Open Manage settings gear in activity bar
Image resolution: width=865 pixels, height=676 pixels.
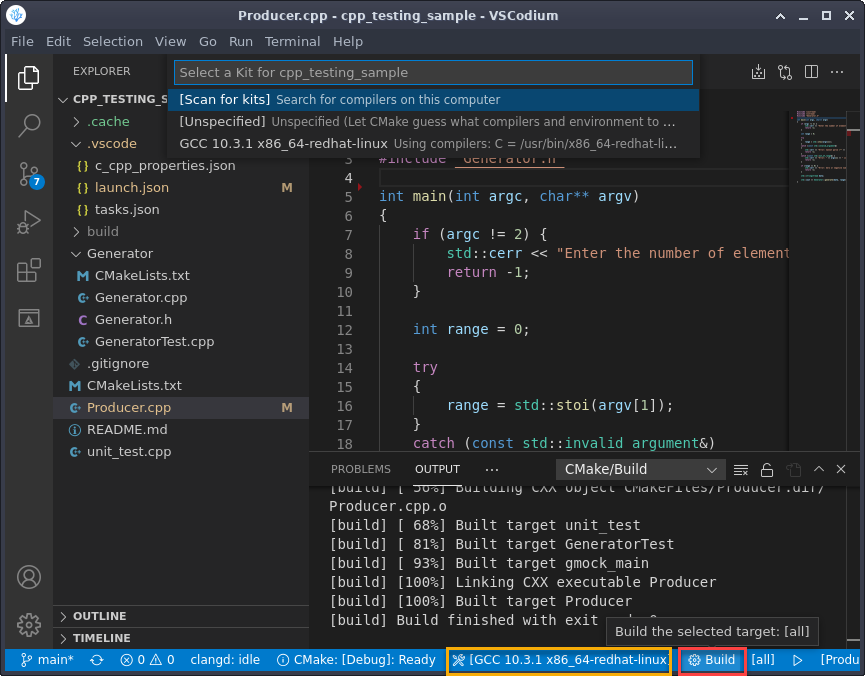tap(28, 625)
